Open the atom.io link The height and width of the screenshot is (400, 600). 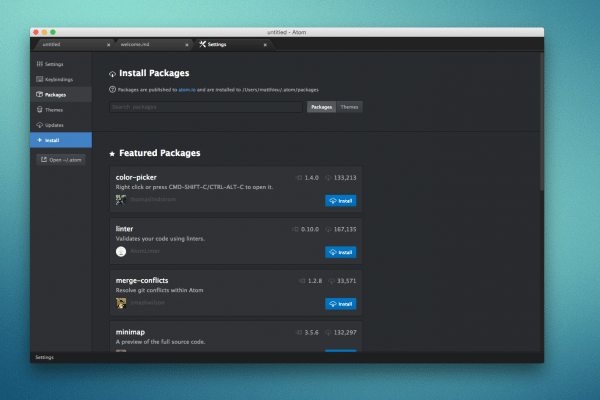[184, 89]
